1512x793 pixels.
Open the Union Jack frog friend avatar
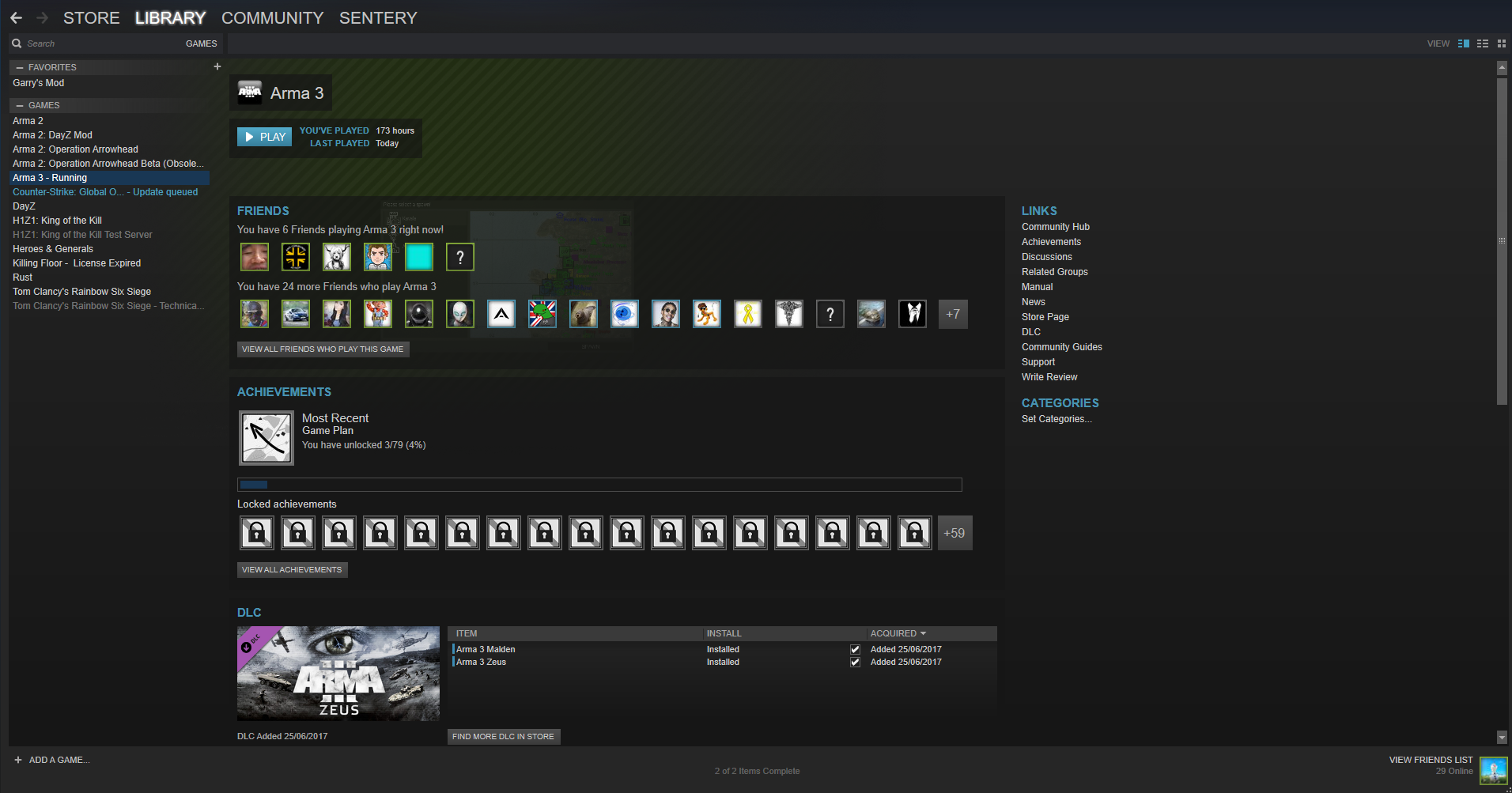coord(542,314)
